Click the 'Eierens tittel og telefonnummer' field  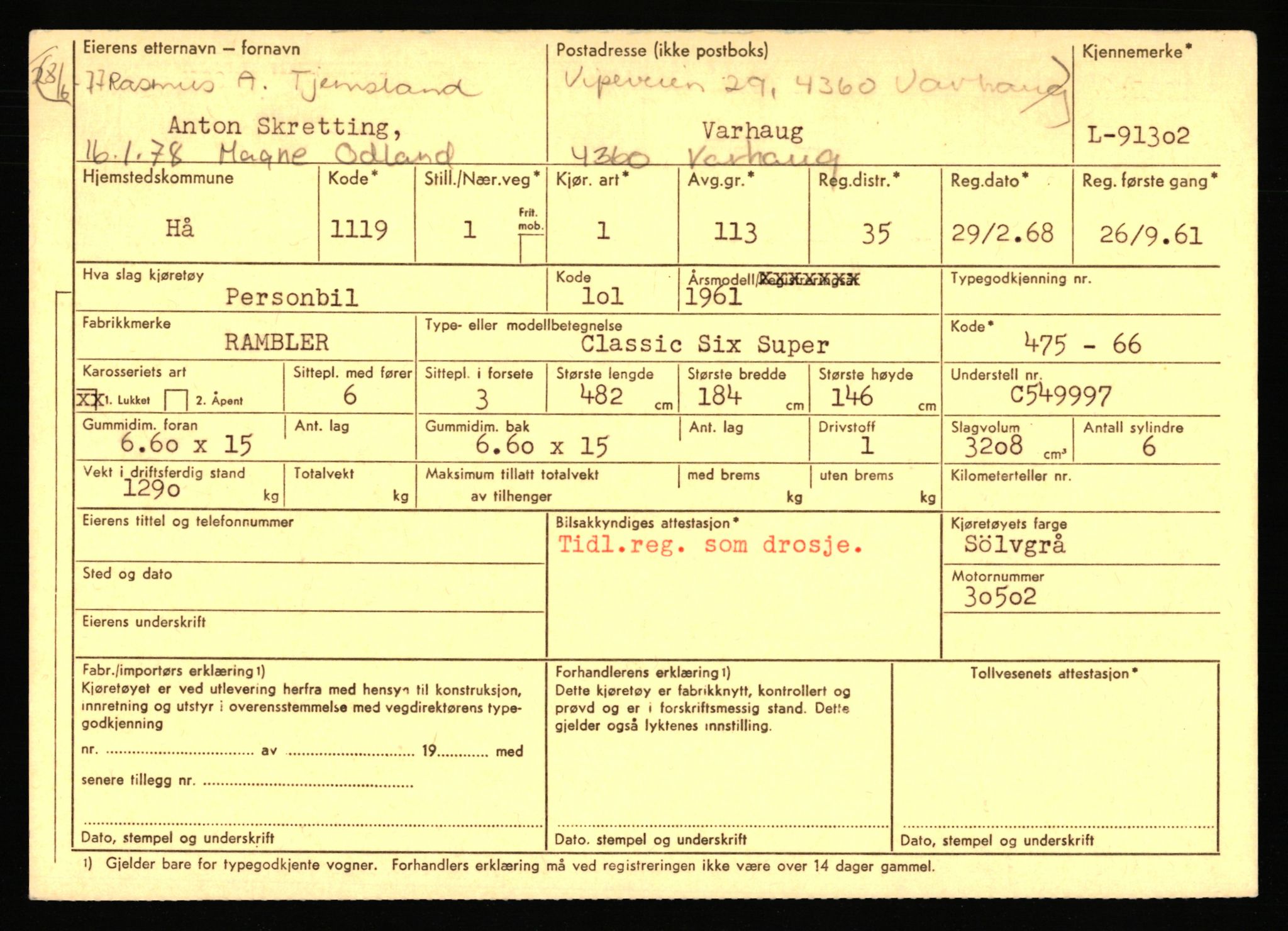[x=311, y=538]
